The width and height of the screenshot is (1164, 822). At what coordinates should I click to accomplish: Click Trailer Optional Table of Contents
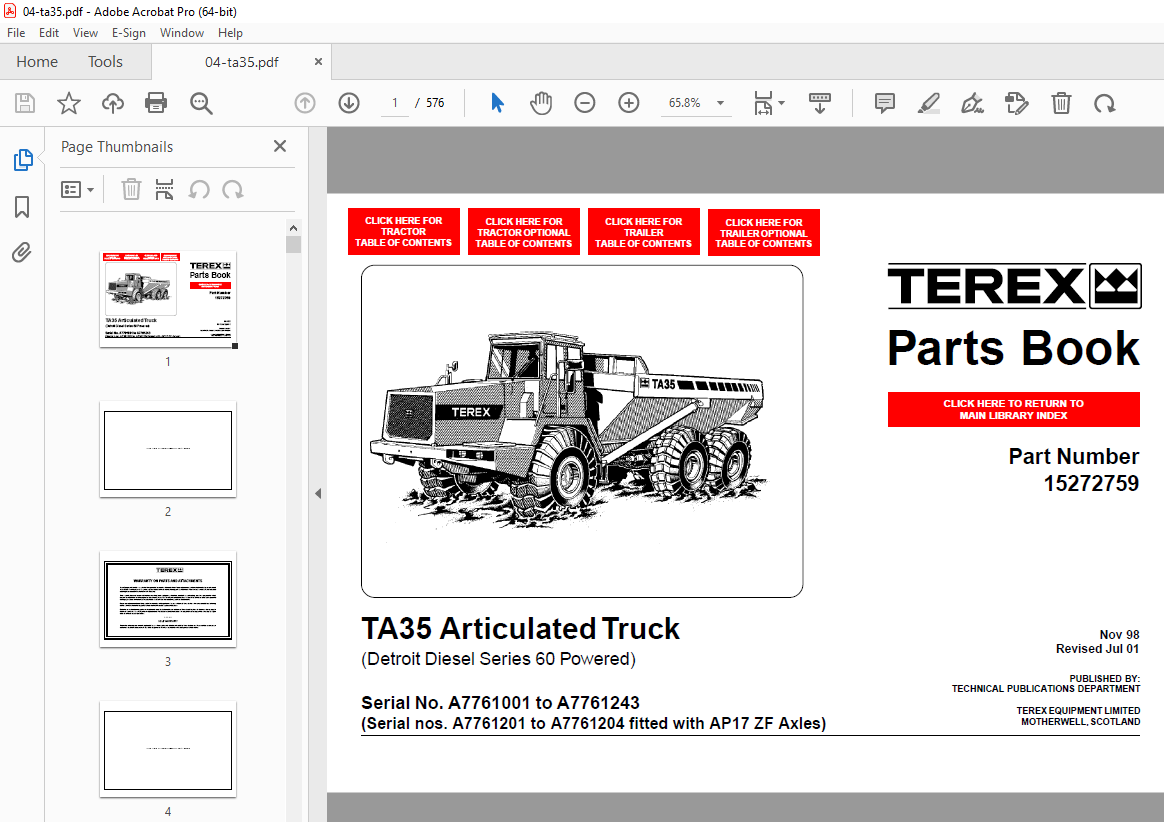coord(764,232)
